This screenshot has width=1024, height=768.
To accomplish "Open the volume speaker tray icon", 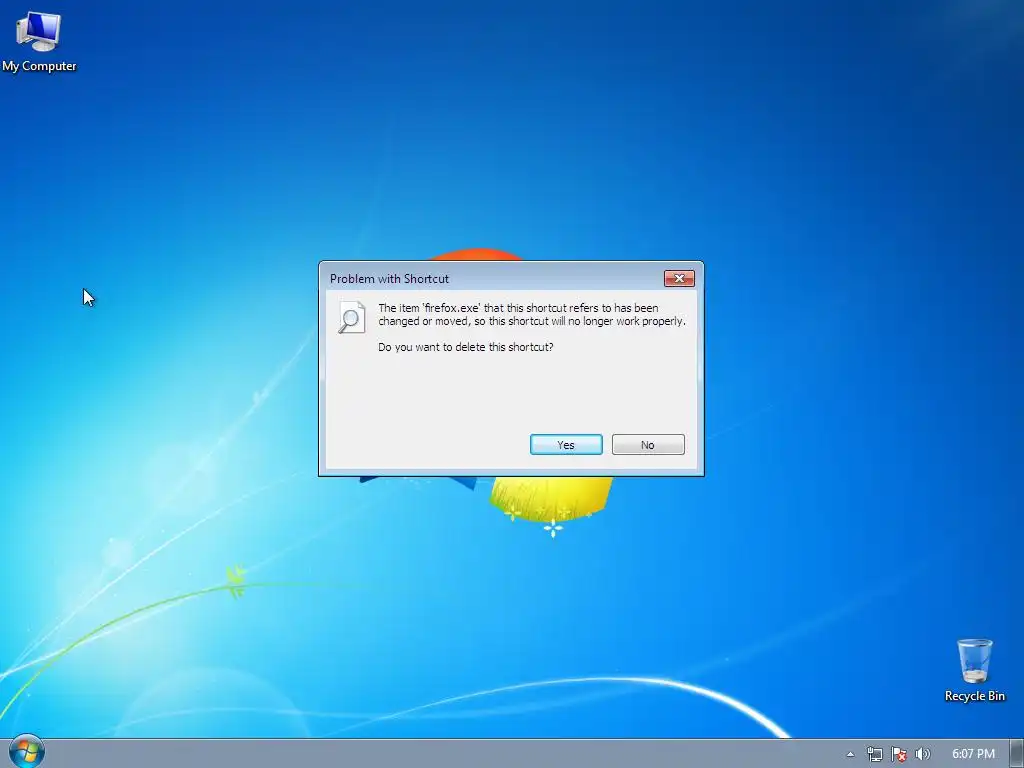I will pos(922,754).
